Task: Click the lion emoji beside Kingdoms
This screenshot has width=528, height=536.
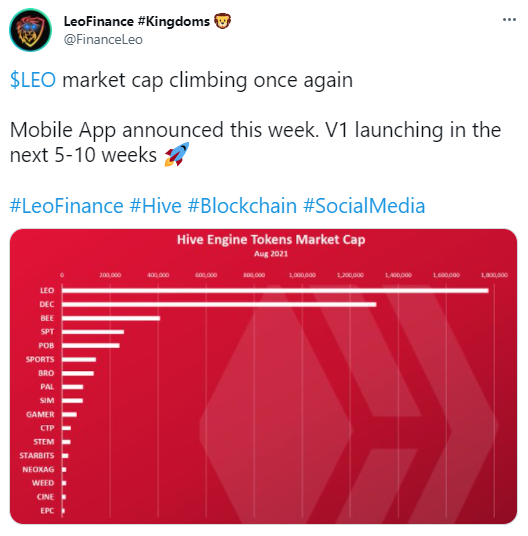Action: (x=222, y=21)
